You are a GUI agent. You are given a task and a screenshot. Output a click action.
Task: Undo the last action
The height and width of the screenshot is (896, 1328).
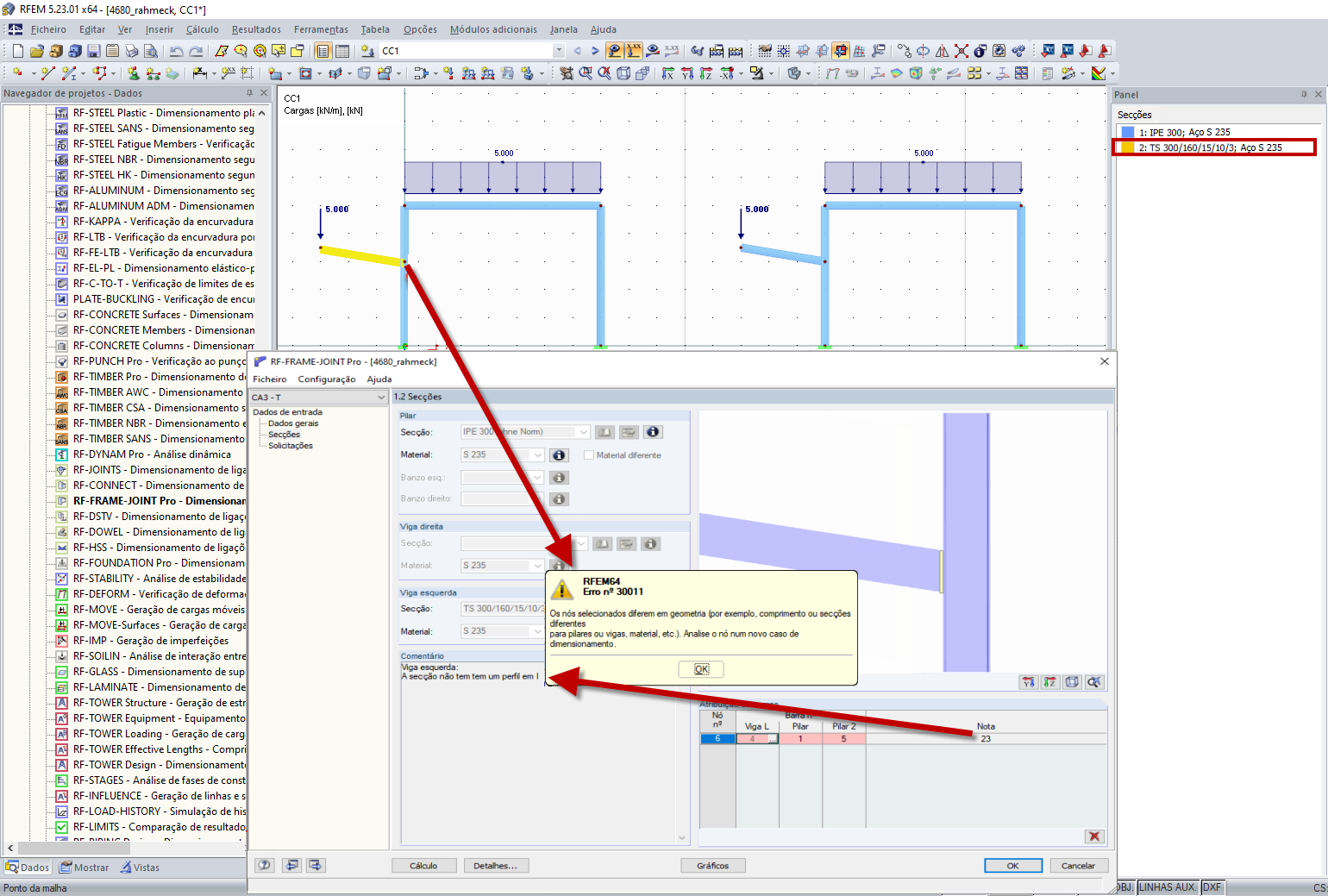pyautogui.click(x=176, y=51)
